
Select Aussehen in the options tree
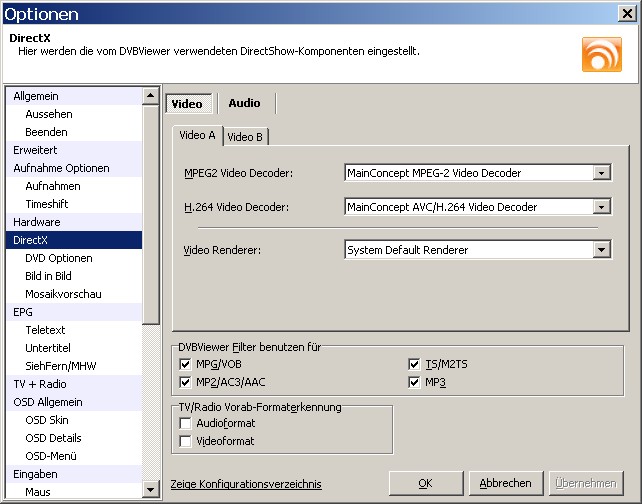click(x=74, y=114)
